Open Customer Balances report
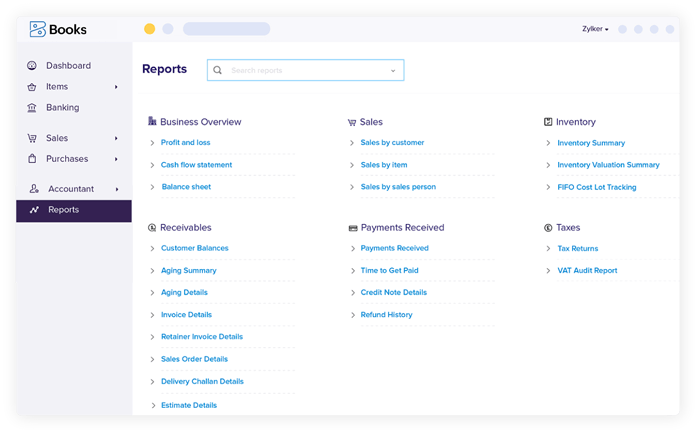The image size is (695, 430). 195,248
